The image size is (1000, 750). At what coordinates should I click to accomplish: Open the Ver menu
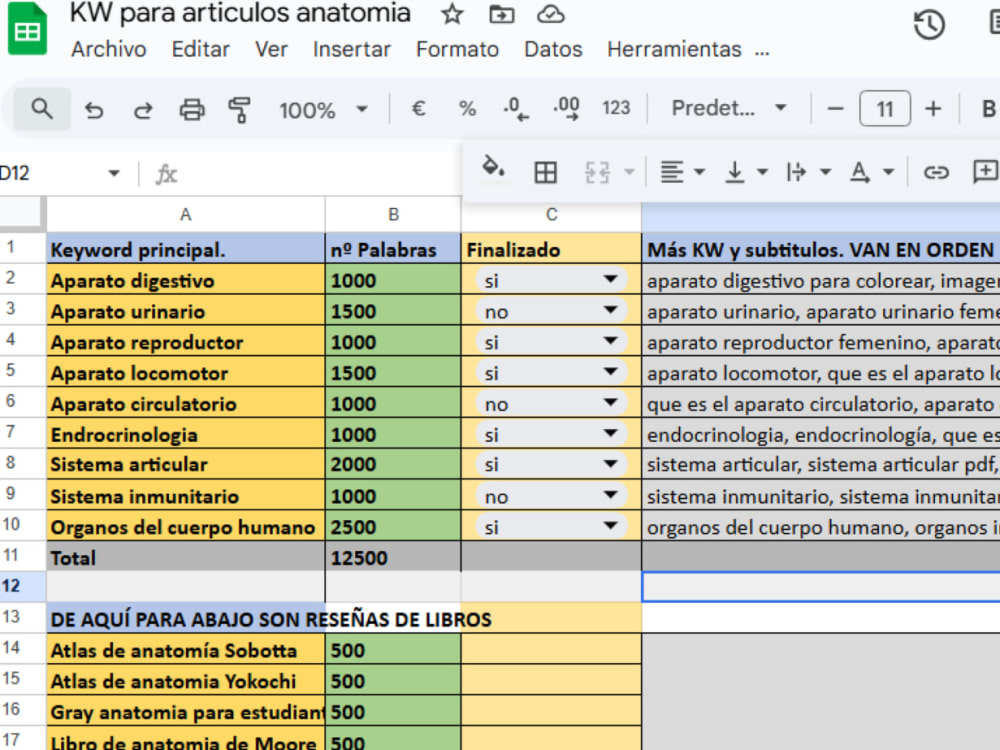coord(271,49)
